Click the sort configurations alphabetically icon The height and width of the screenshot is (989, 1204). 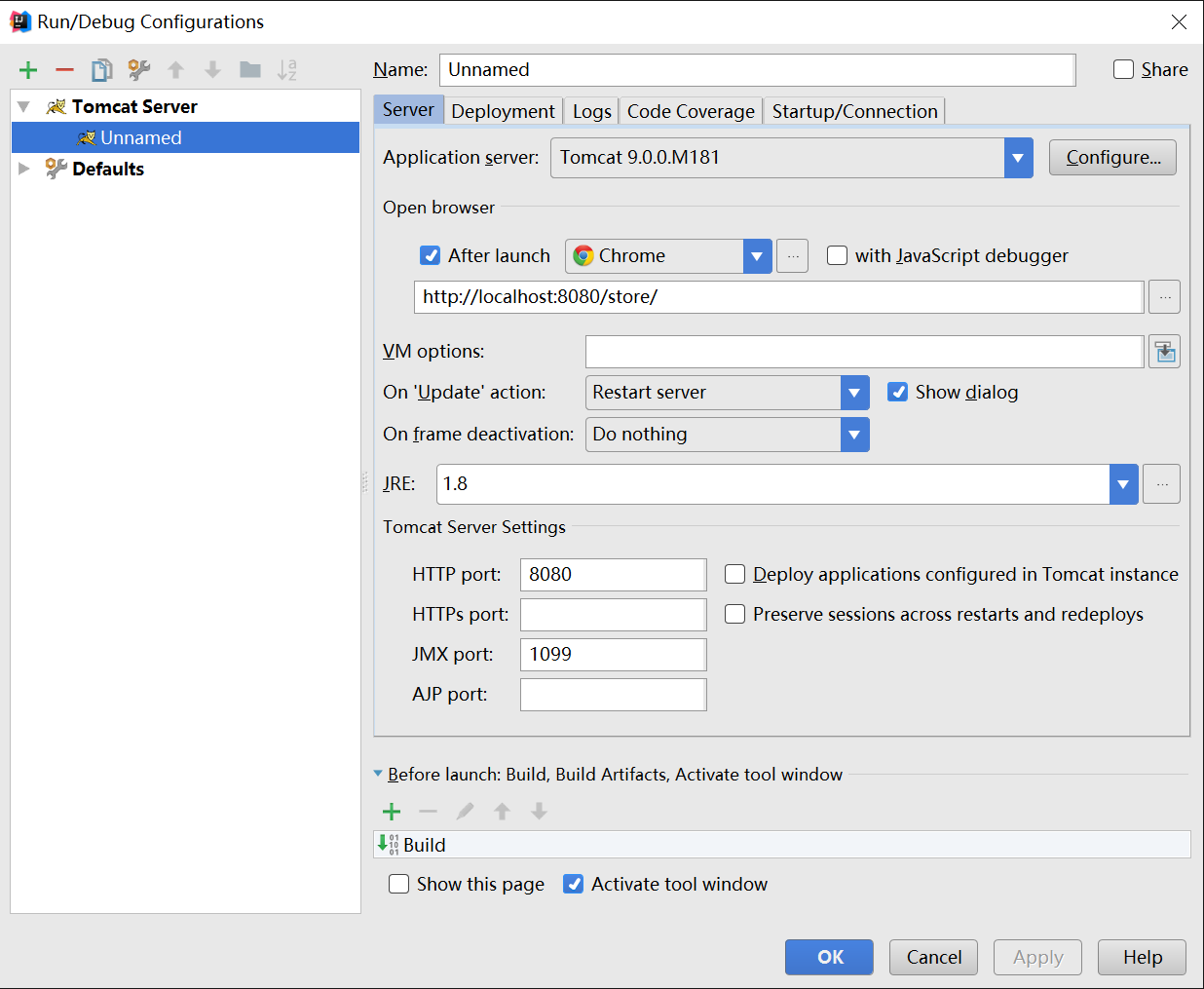click(286, 70)
